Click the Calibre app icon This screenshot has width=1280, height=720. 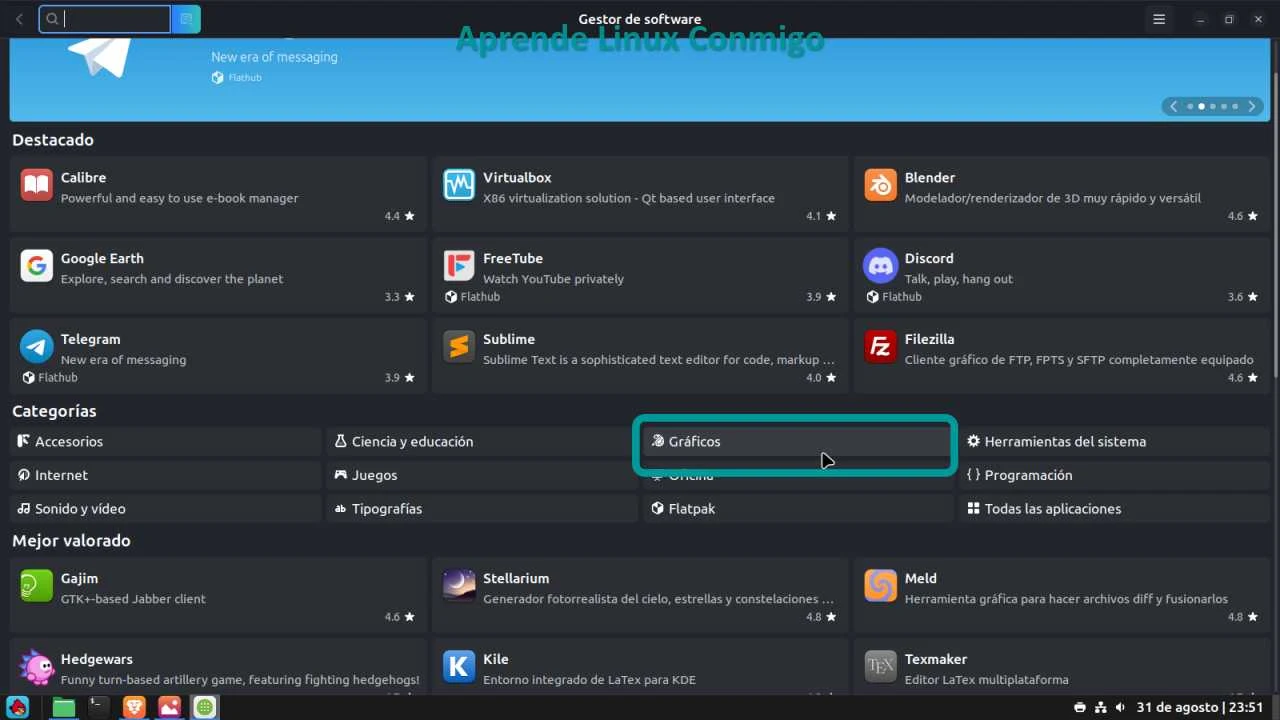coord(37,185)
